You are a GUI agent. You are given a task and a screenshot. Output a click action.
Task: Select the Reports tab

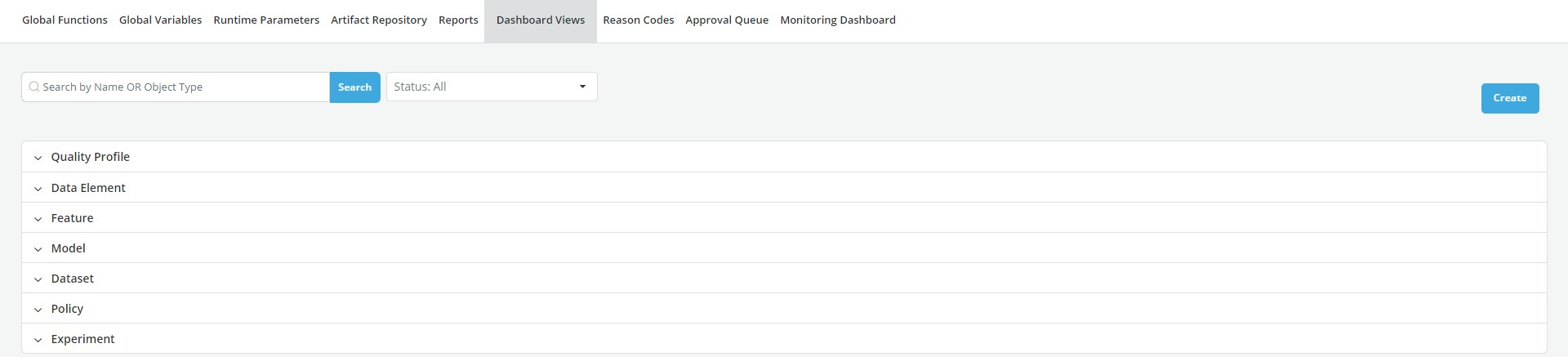pyautogui.click(x=458, y=20)
